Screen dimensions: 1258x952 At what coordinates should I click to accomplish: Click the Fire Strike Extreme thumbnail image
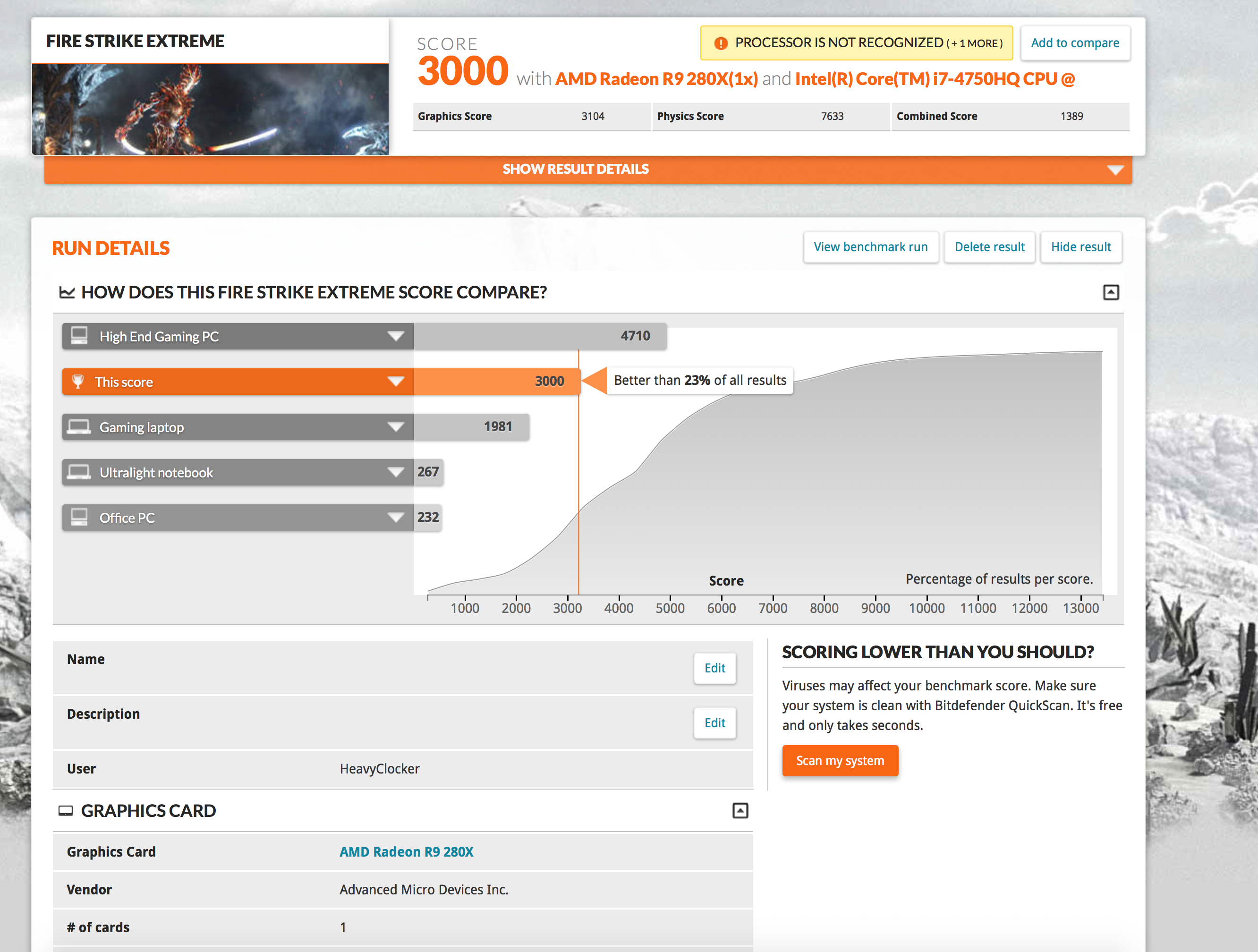[210, 109]
